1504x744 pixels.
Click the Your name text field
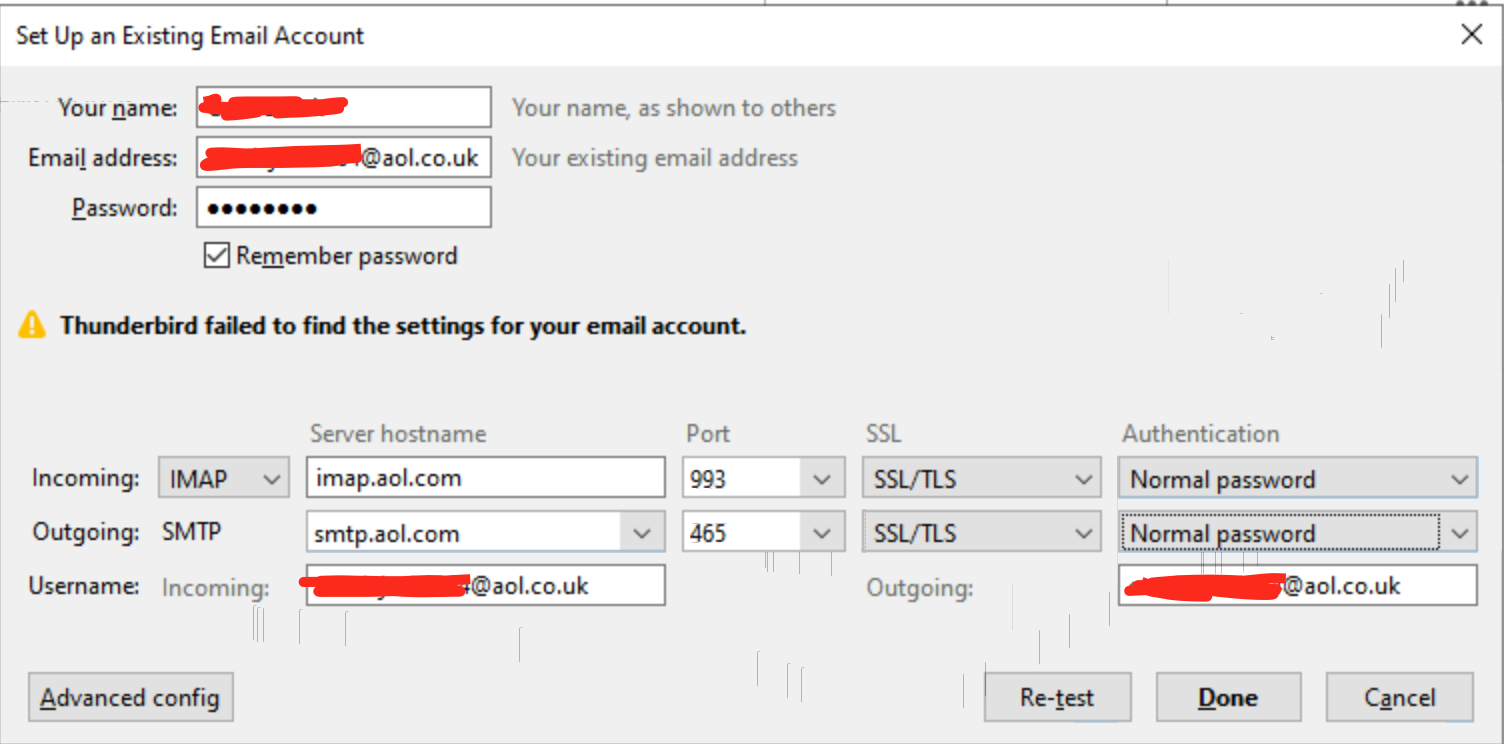pyautogui.click(x=343, y=107)
